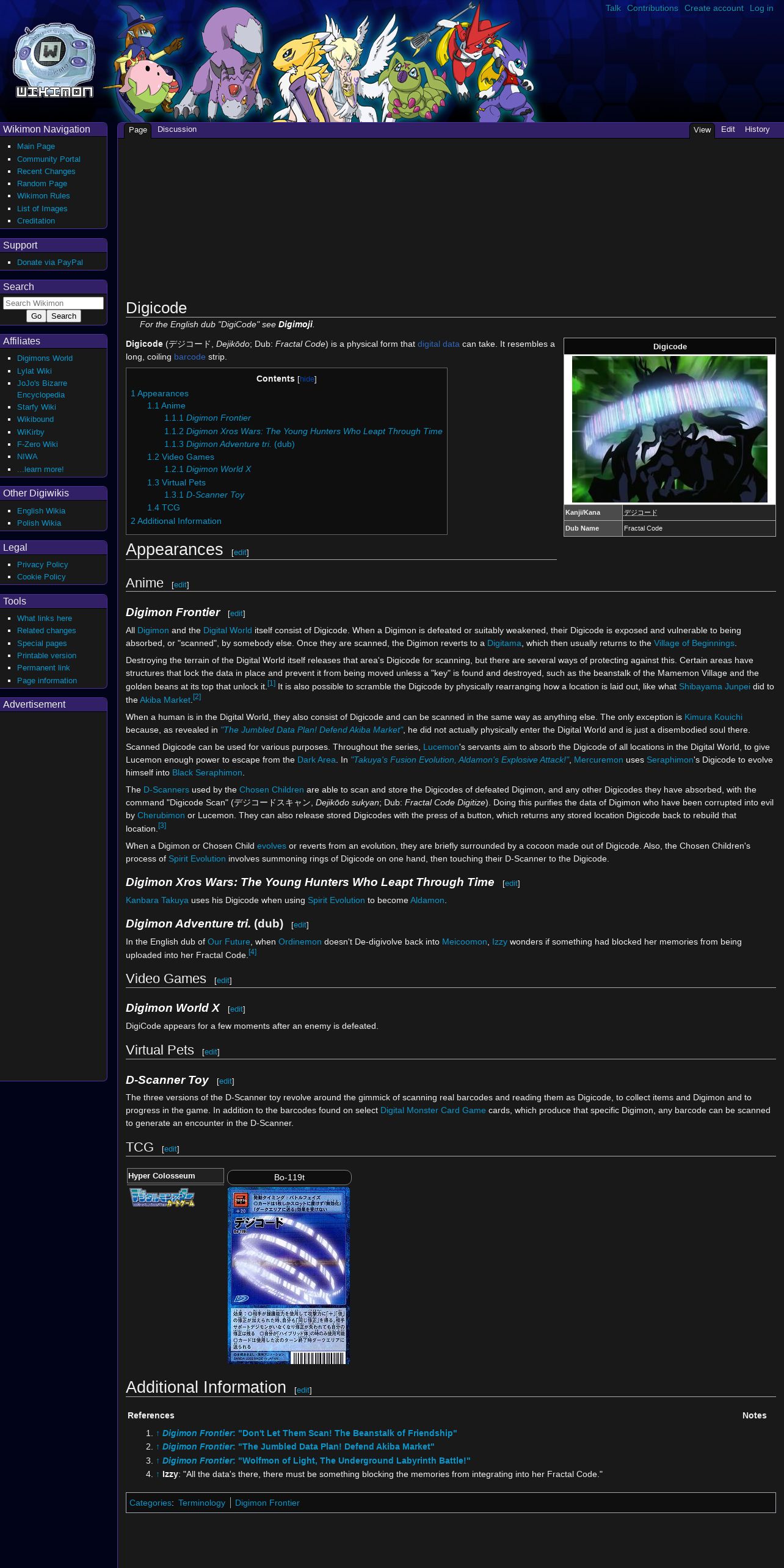
Task: Select the View tab
Action: [x=702, y=130]
